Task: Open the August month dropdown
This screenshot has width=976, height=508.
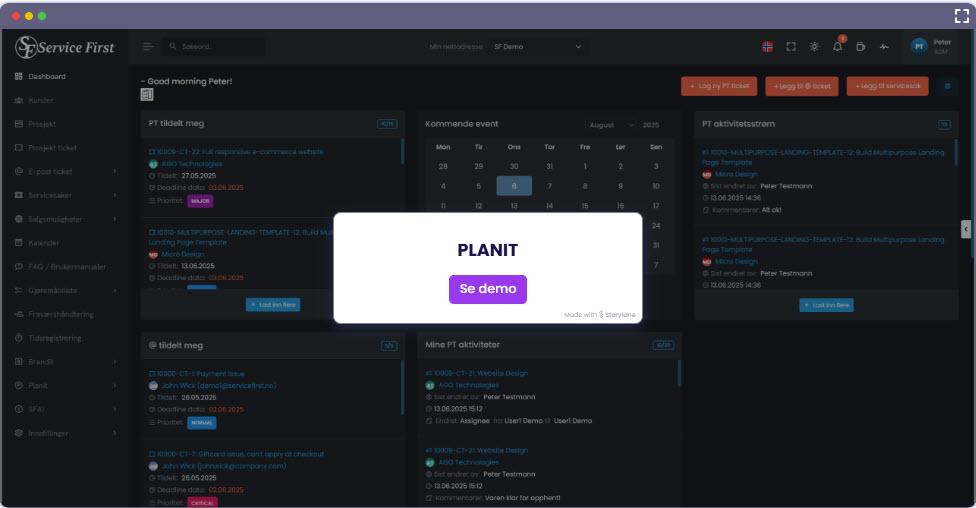Action: [609, 125]
